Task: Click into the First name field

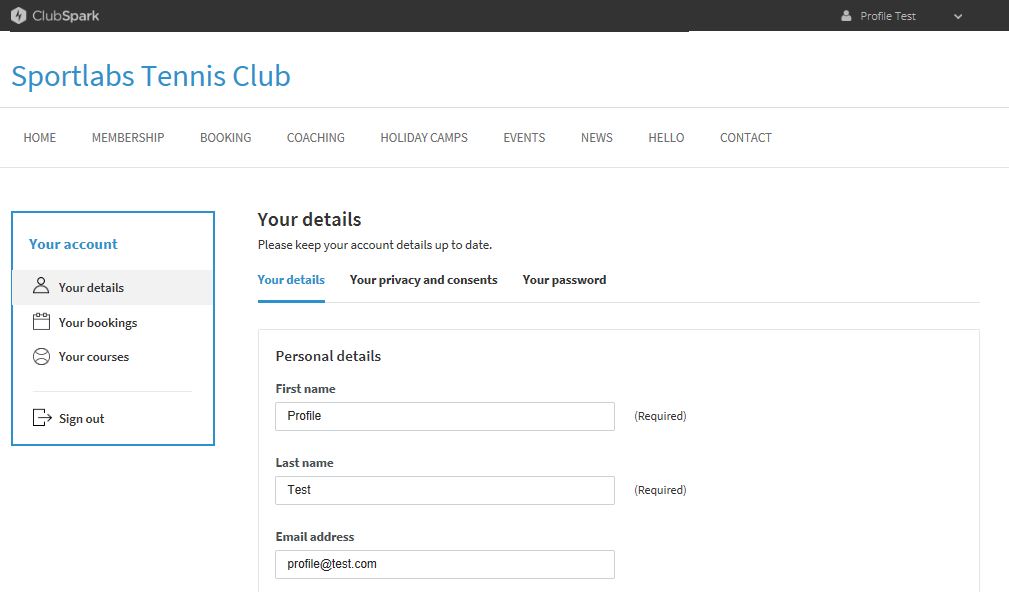Action: point(444,416)
